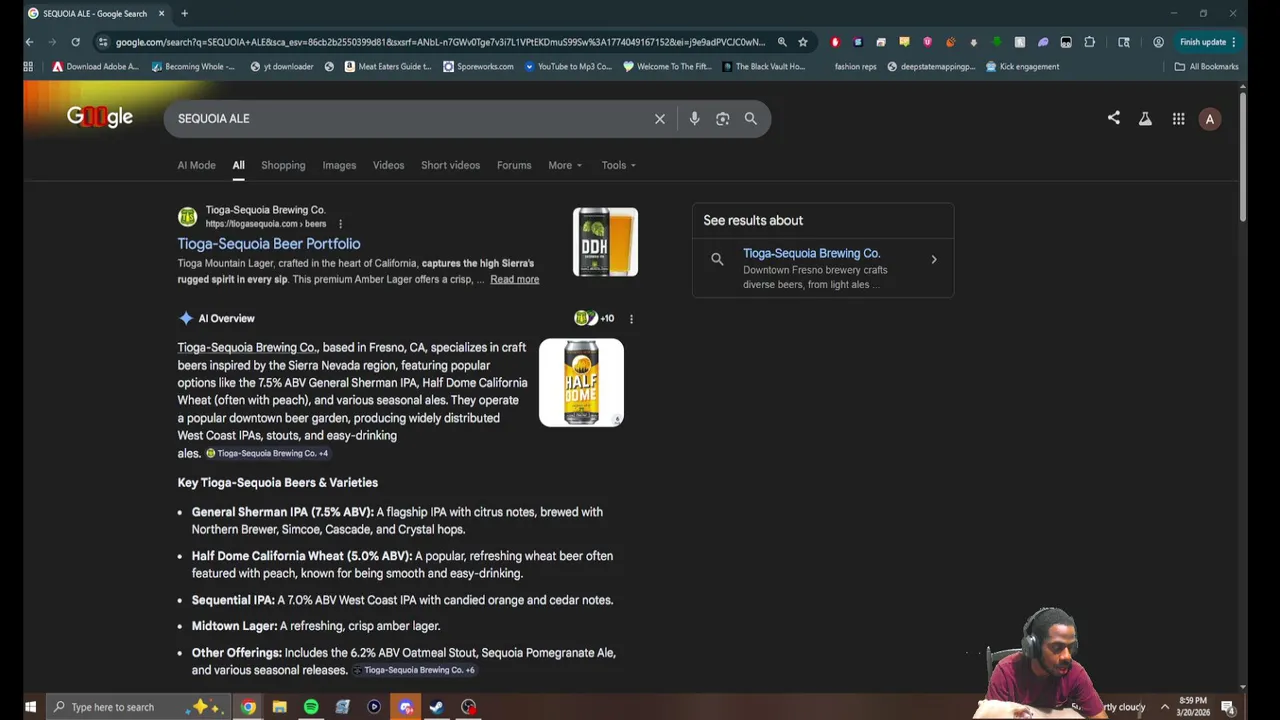Open AI Overview more options menu
1280x720 pixels.
[631, 319]
